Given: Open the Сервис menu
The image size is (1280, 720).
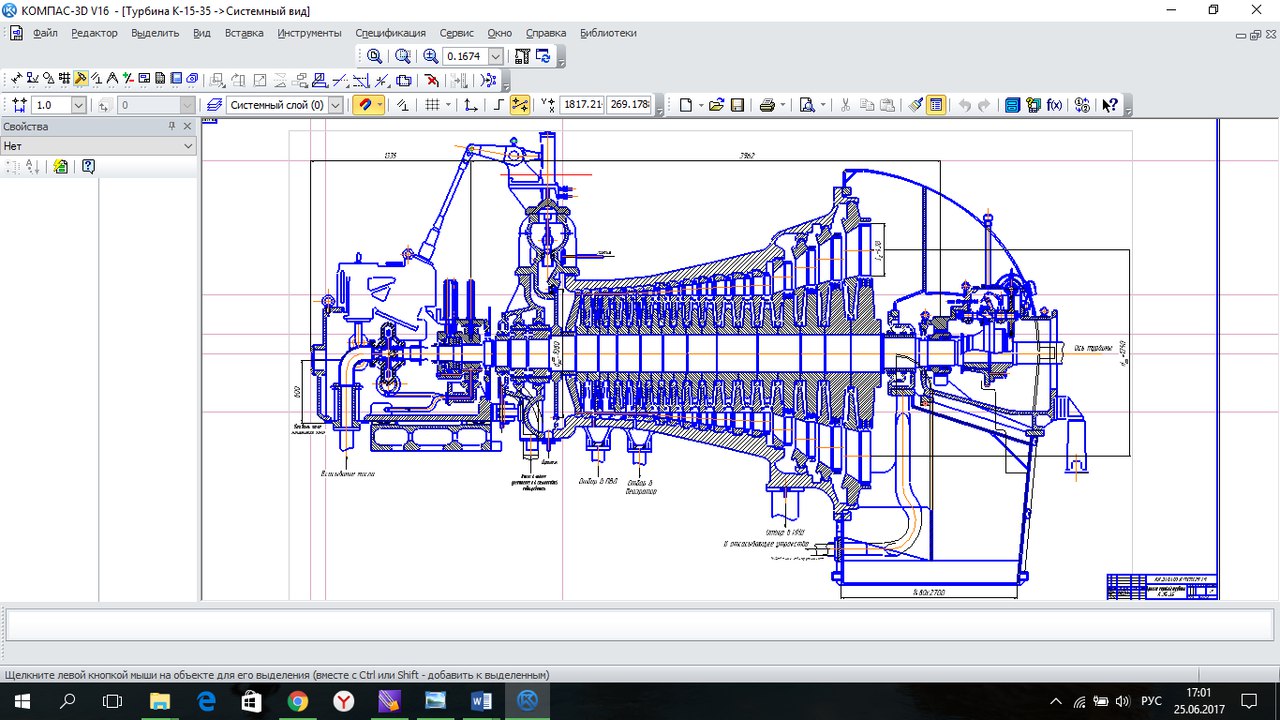Looking at the screenshot, I should (456, 33).
